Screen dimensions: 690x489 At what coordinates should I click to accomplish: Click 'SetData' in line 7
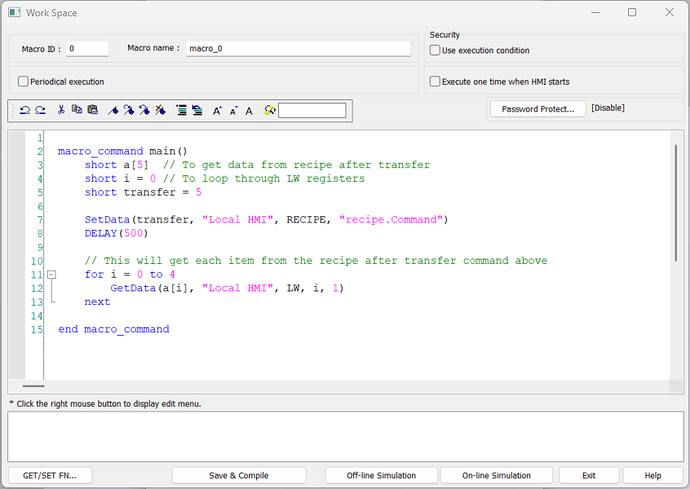coord(107,220)
